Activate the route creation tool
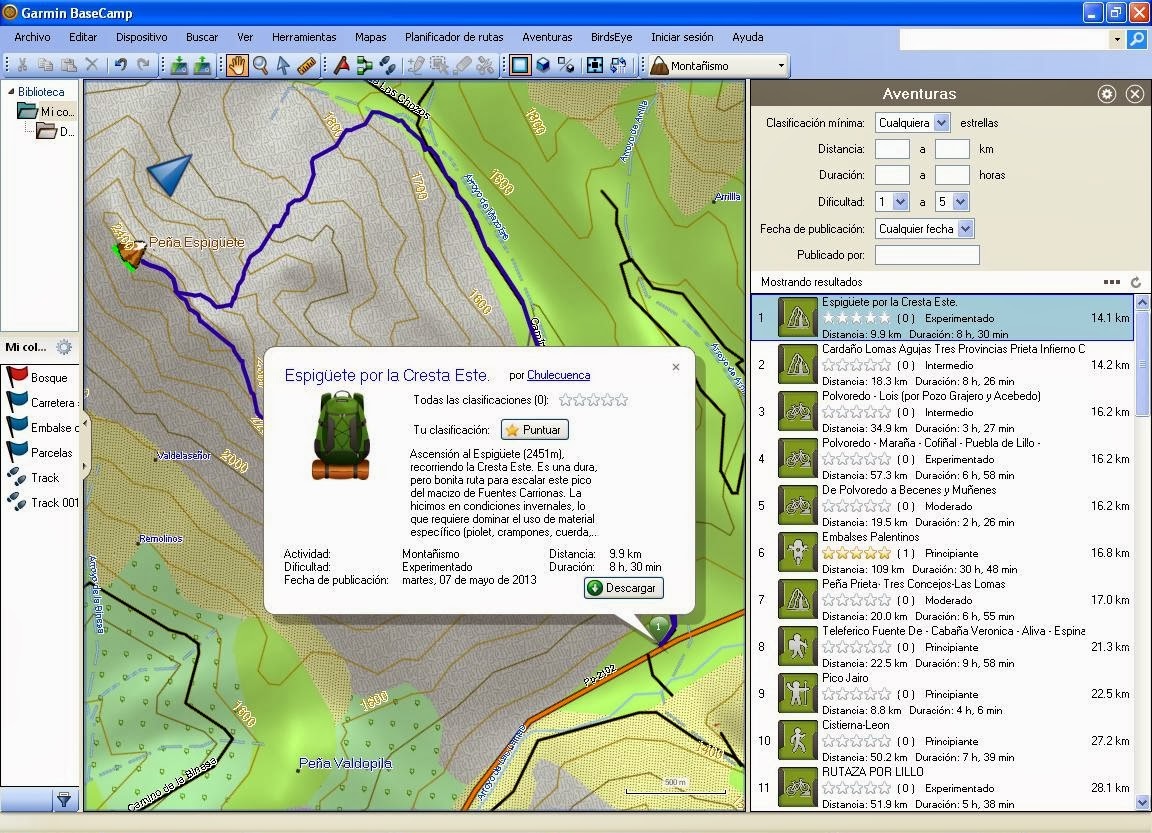 [364, 64]
